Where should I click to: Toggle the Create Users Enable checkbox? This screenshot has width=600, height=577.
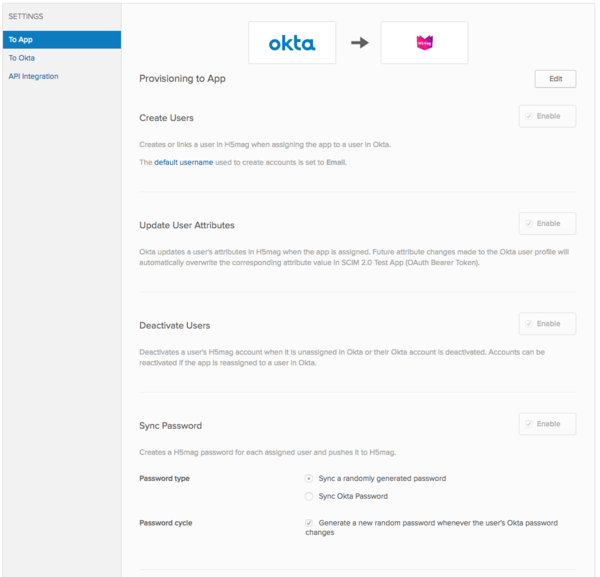click(529, 117)
